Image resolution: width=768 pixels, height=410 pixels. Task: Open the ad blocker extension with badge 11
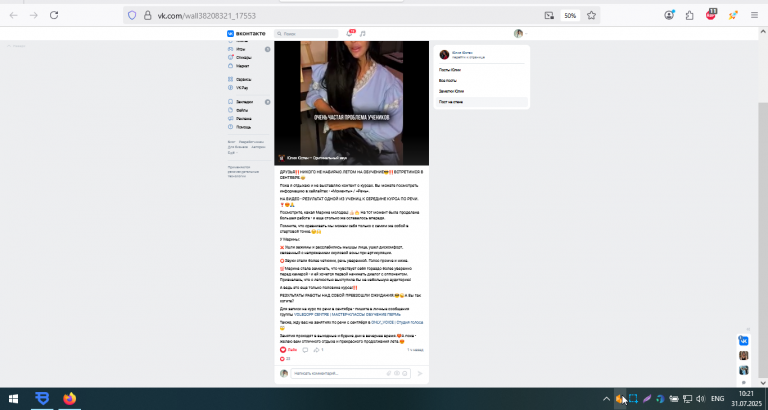coord(711,15)
